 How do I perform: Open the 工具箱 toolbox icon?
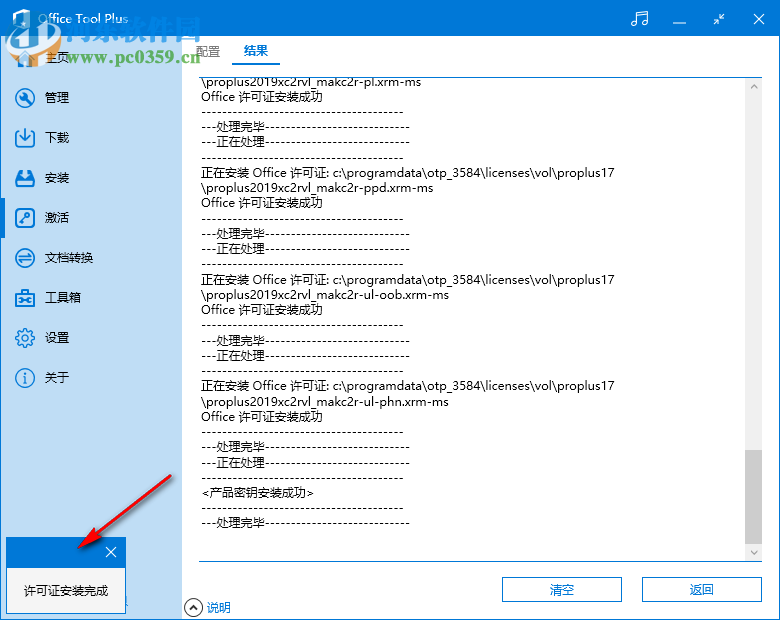pyautogui.click(x=24, y=298)
